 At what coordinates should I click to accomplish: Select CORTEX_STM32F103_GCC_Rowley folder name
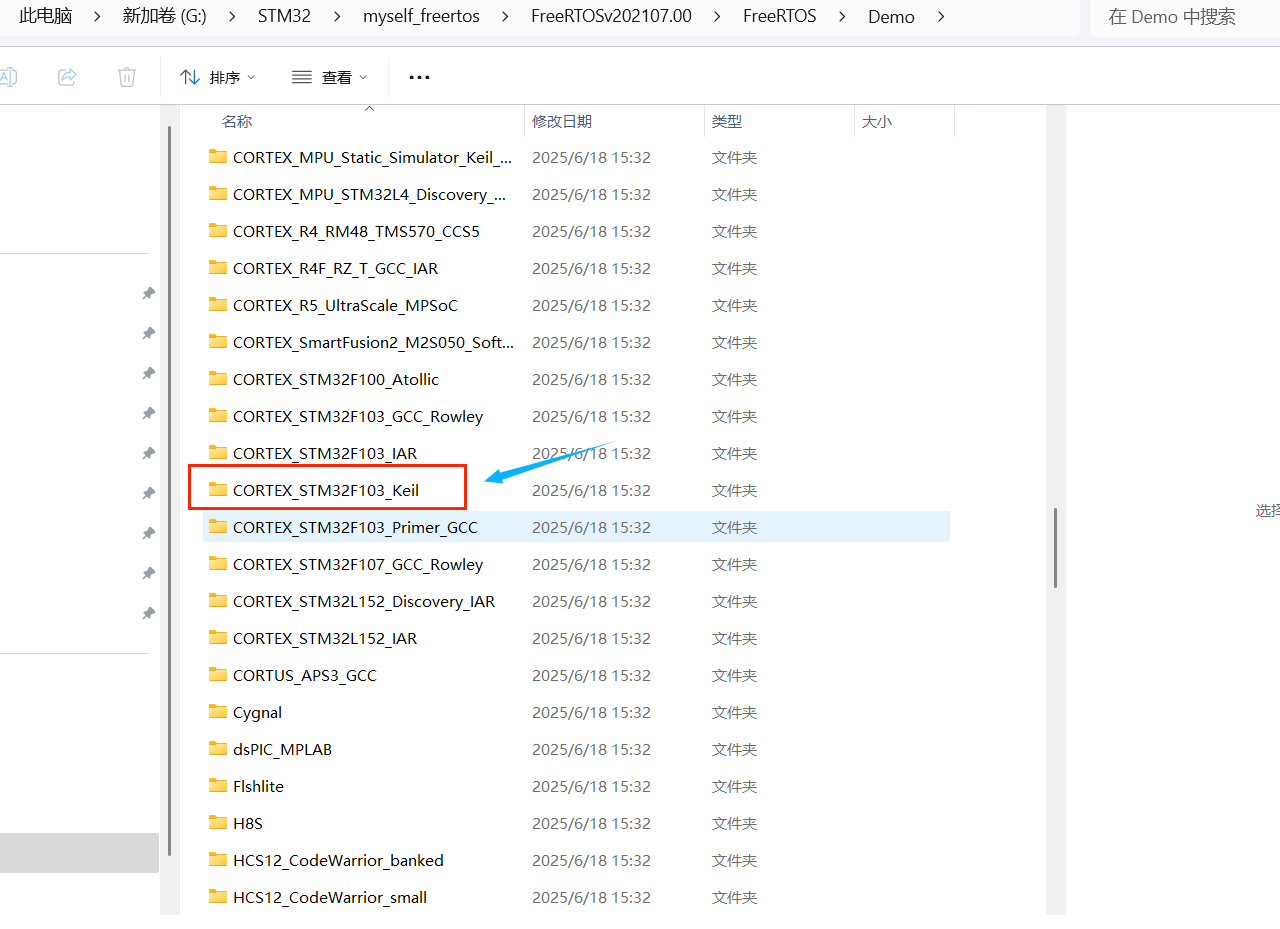(358, 416)
